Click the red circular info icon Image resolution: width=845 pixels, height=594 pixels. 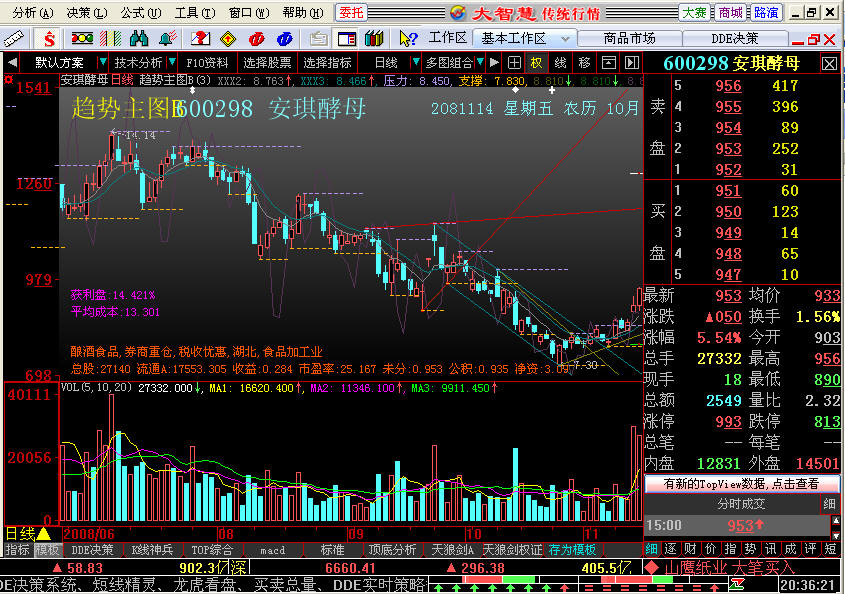tap(257, 38)
